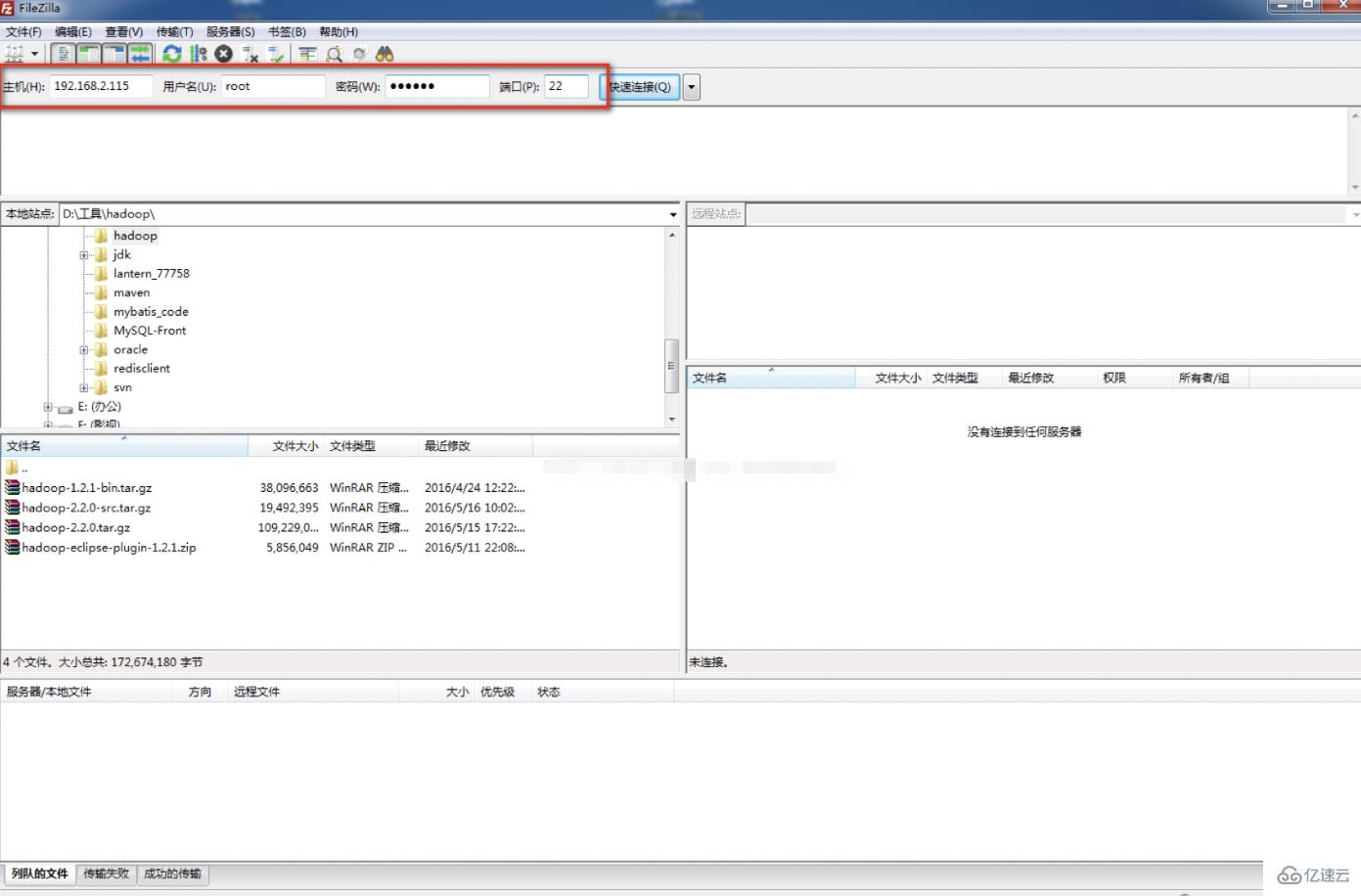Toggle the transfer queue display
The height and width of the screenshot is (896, 1361).
[x=140, y=54]
